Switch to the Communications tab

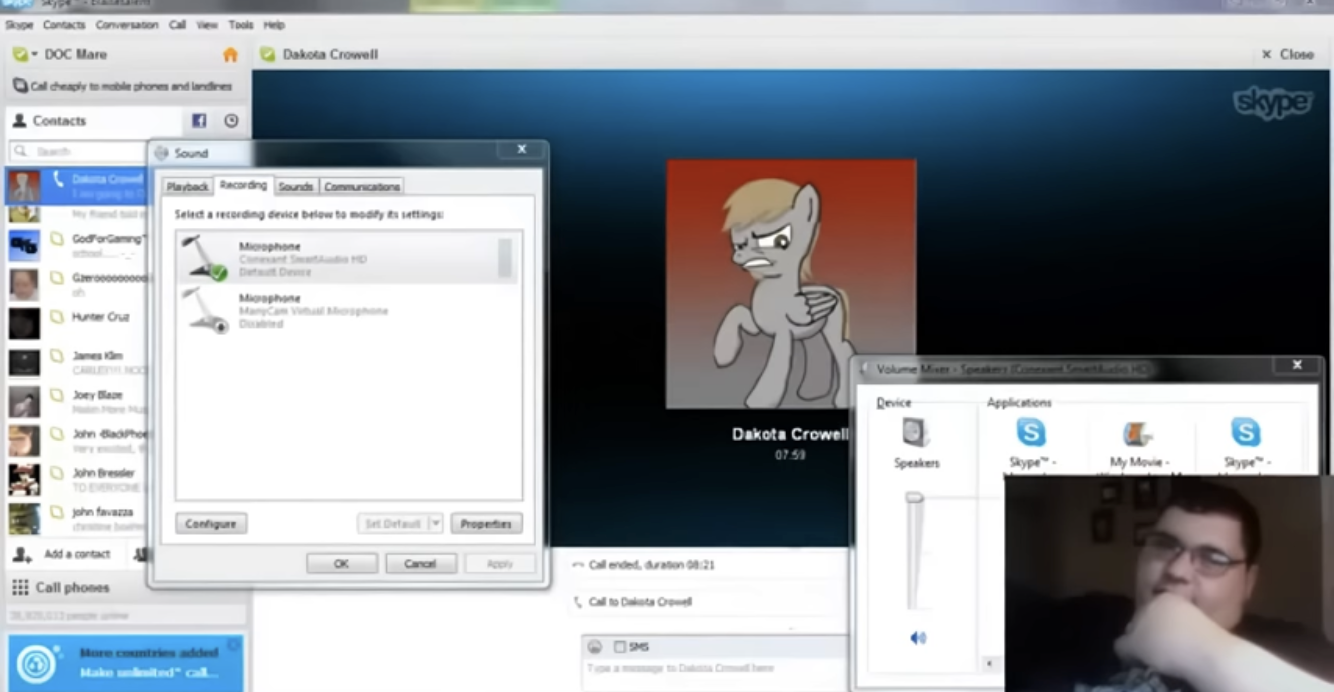pyautogui.click(x=362, y=187)
